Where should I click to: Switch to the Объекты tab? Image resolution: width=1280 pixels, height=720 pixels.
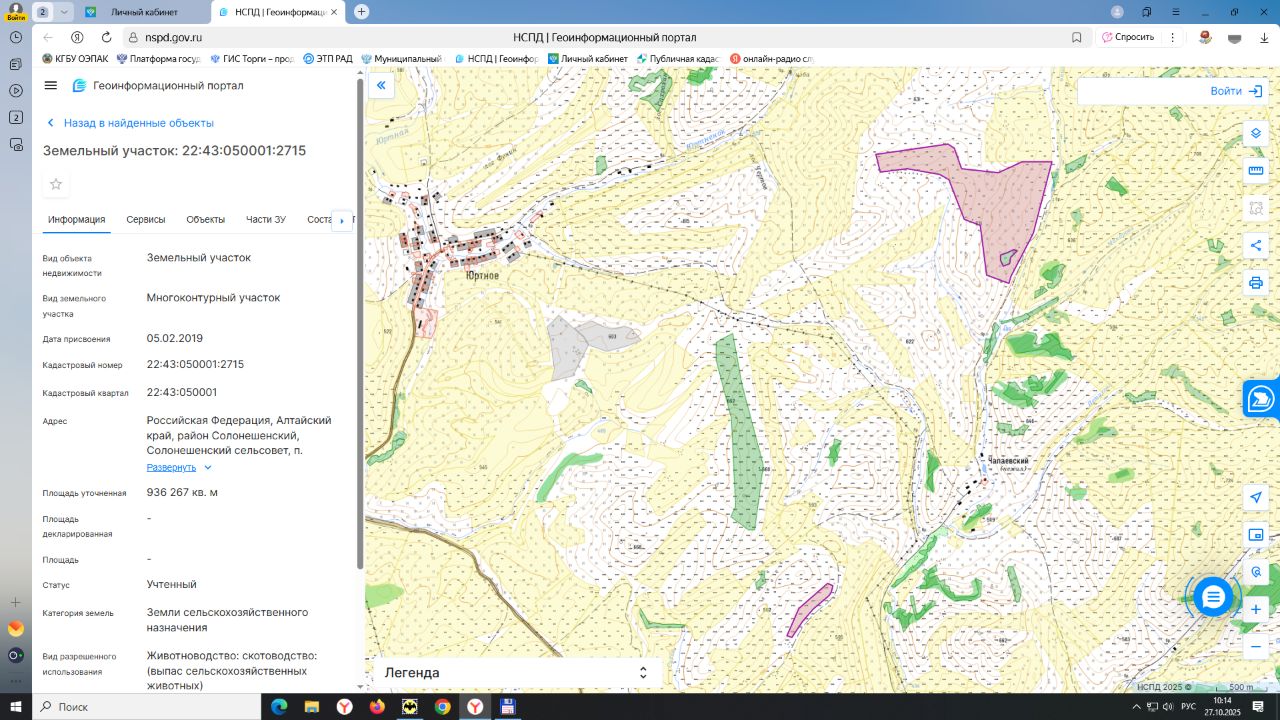pos(206,220)
